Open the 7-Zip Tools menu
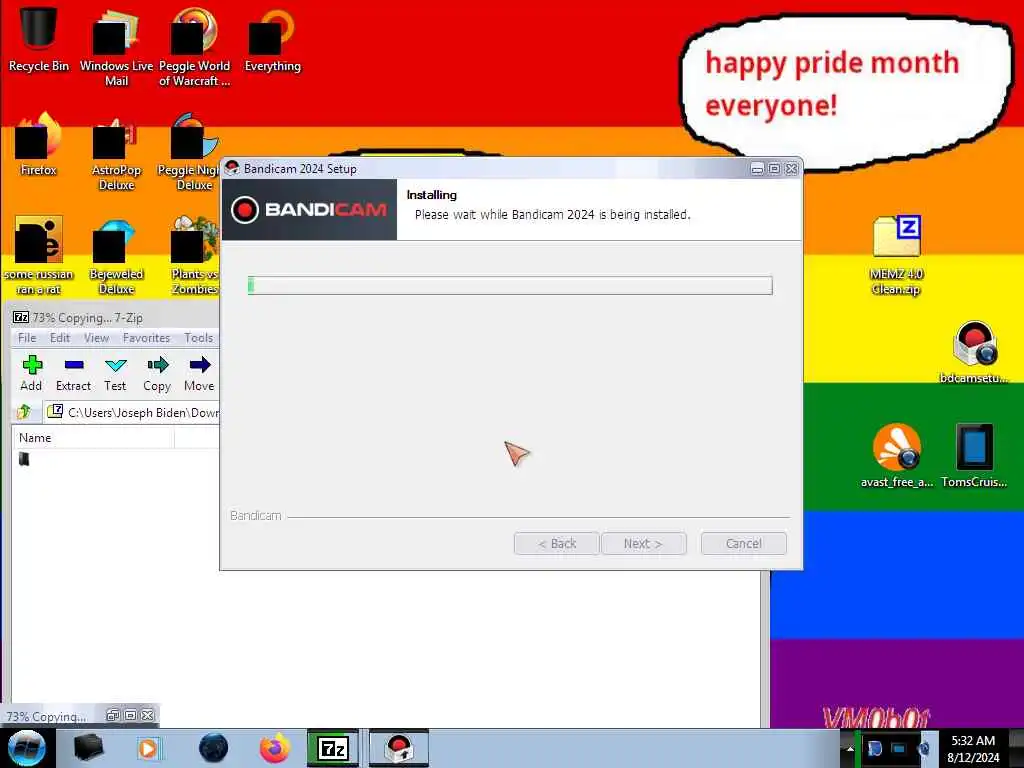 pos(199,338)
